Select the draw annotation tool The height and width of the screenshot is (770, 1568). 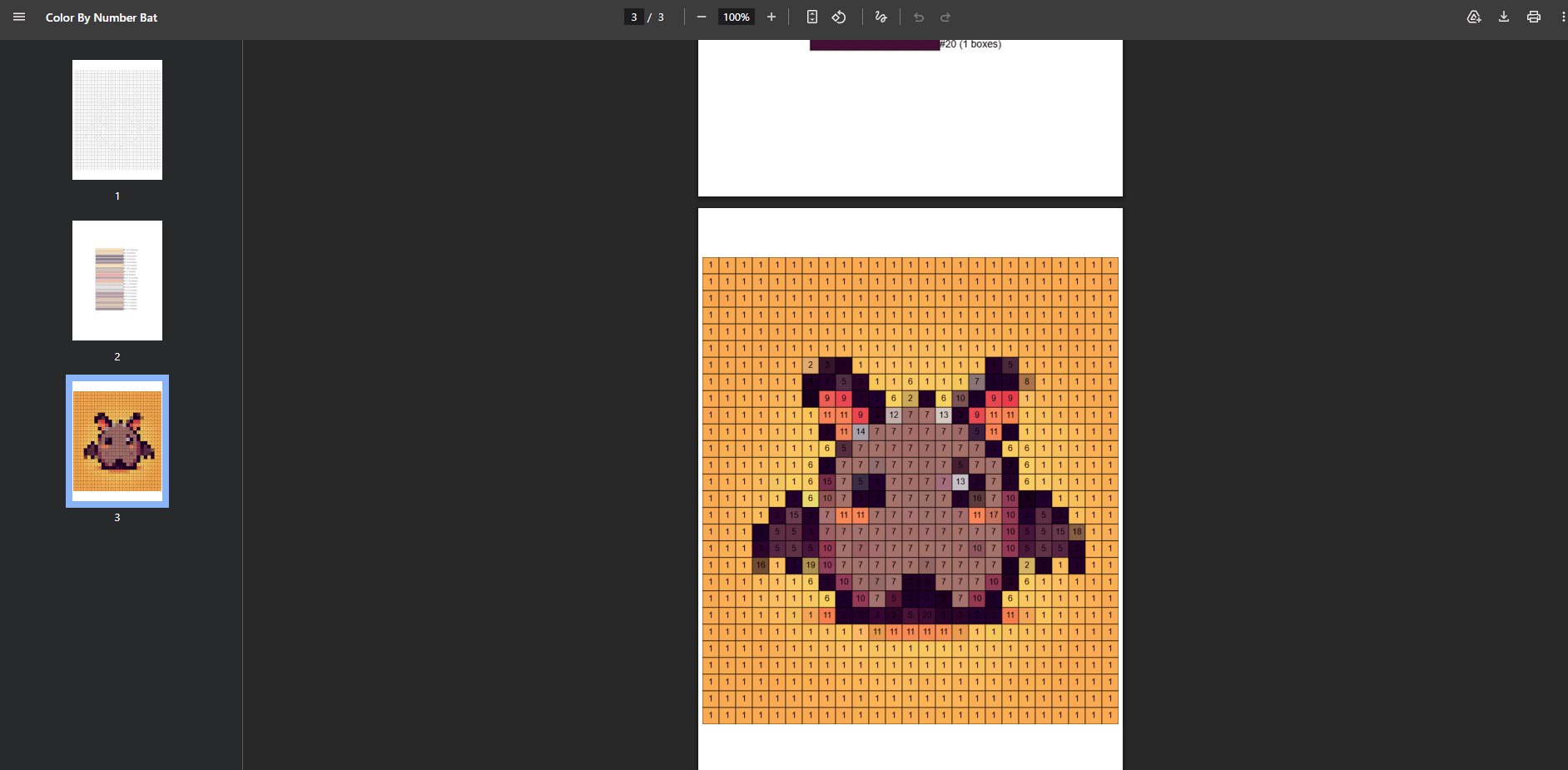point(881,17)
